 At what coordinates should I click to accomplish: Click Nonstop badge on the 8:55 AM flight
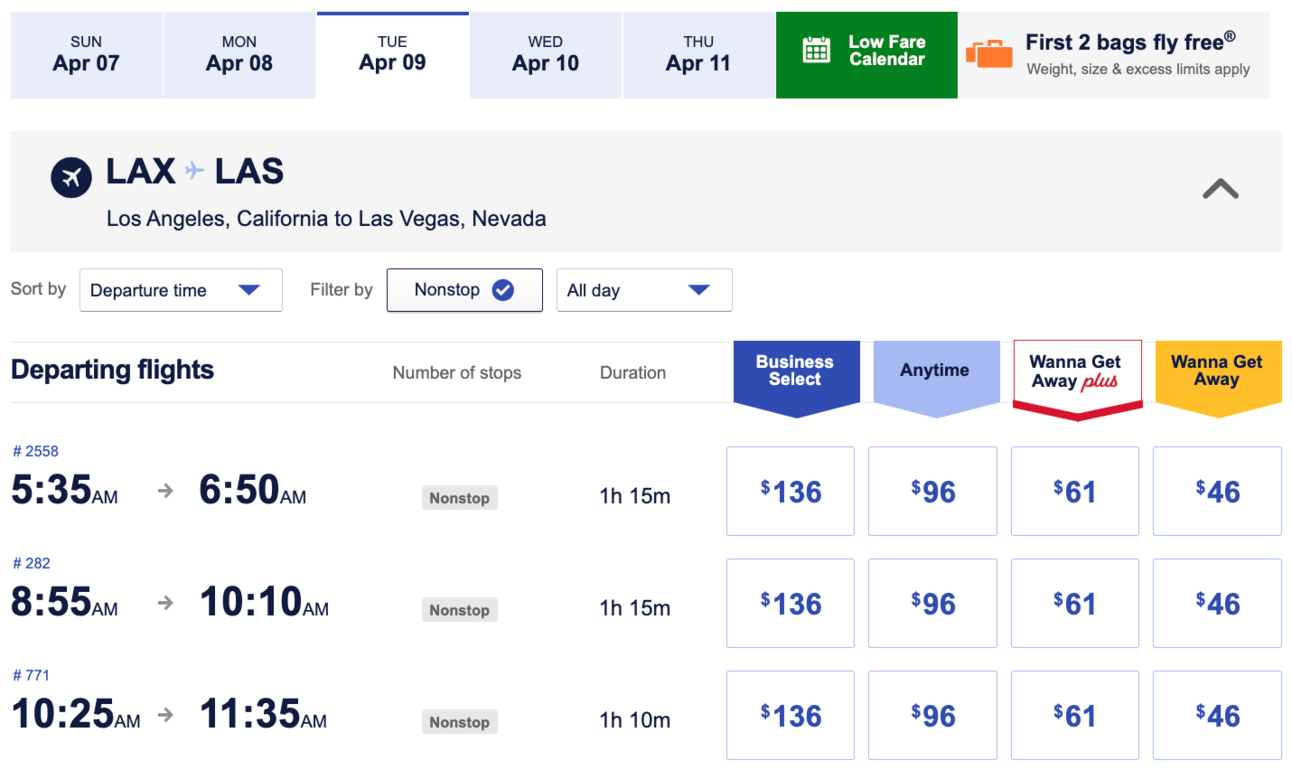pos(459,610)
